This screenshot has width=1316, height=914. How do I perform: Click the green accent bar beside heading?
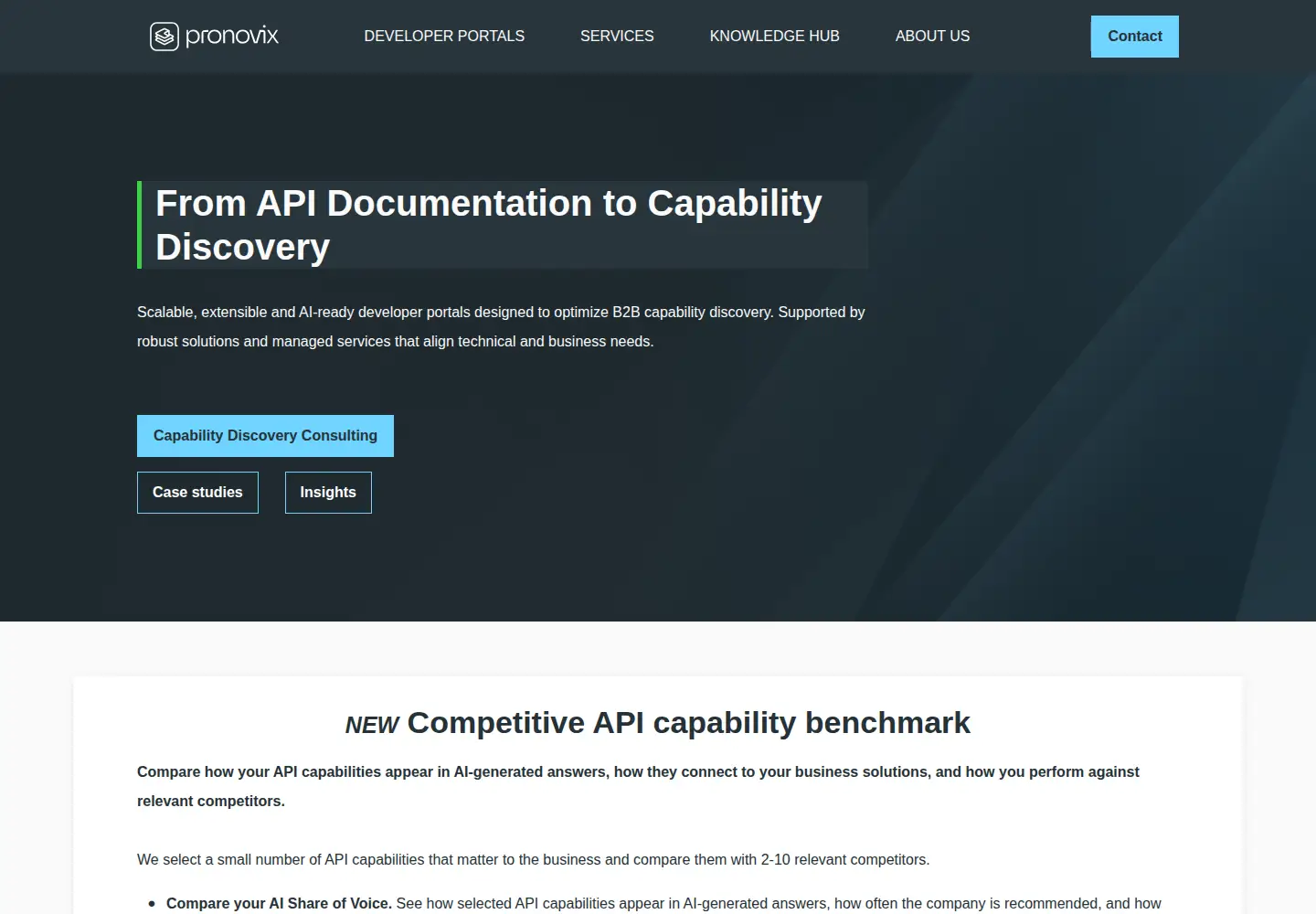pyautogui.click(x=139, y=225)
